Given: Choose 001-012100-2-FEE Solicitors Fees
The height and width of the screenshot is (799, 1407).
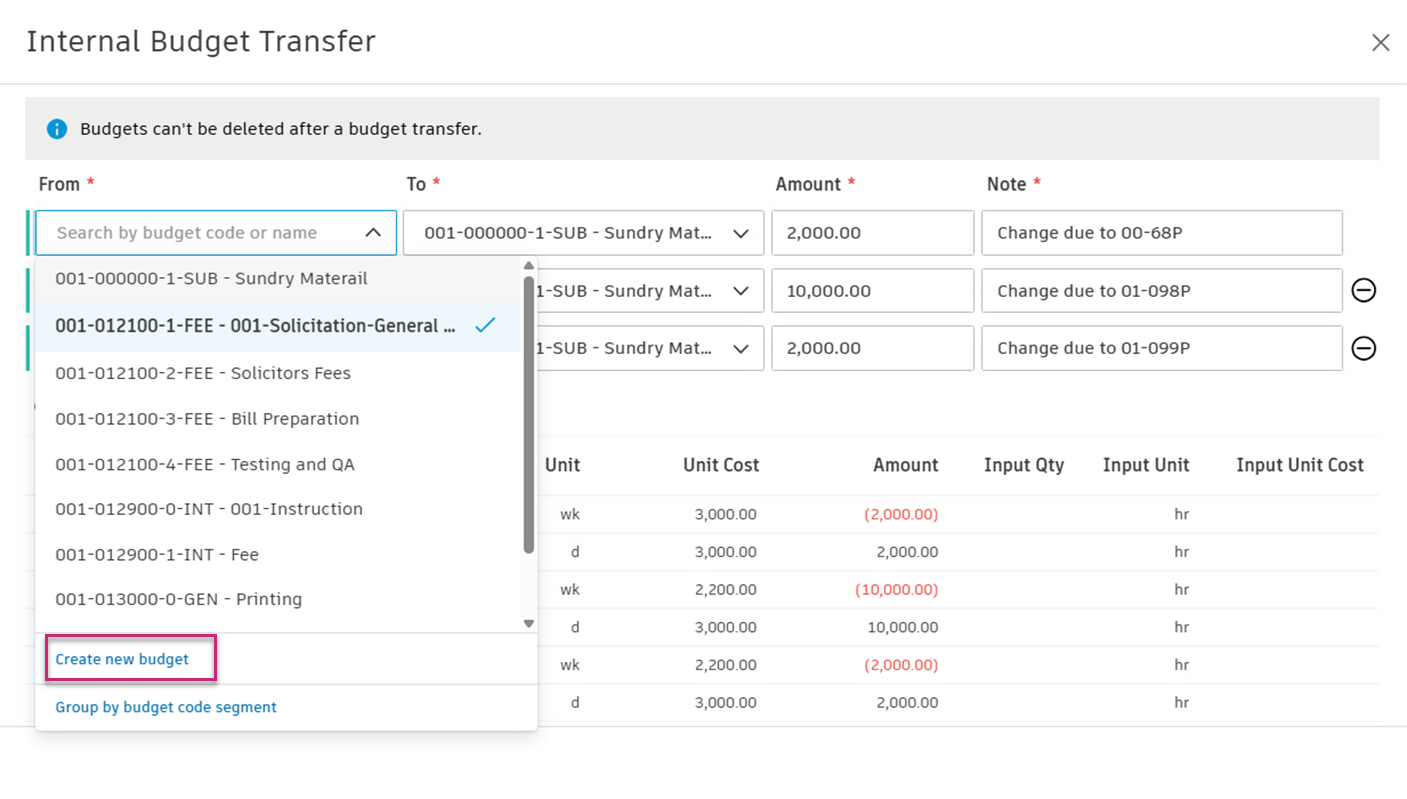Looking at the screenshot, I should pyautogui.click(x=278, y=373).
